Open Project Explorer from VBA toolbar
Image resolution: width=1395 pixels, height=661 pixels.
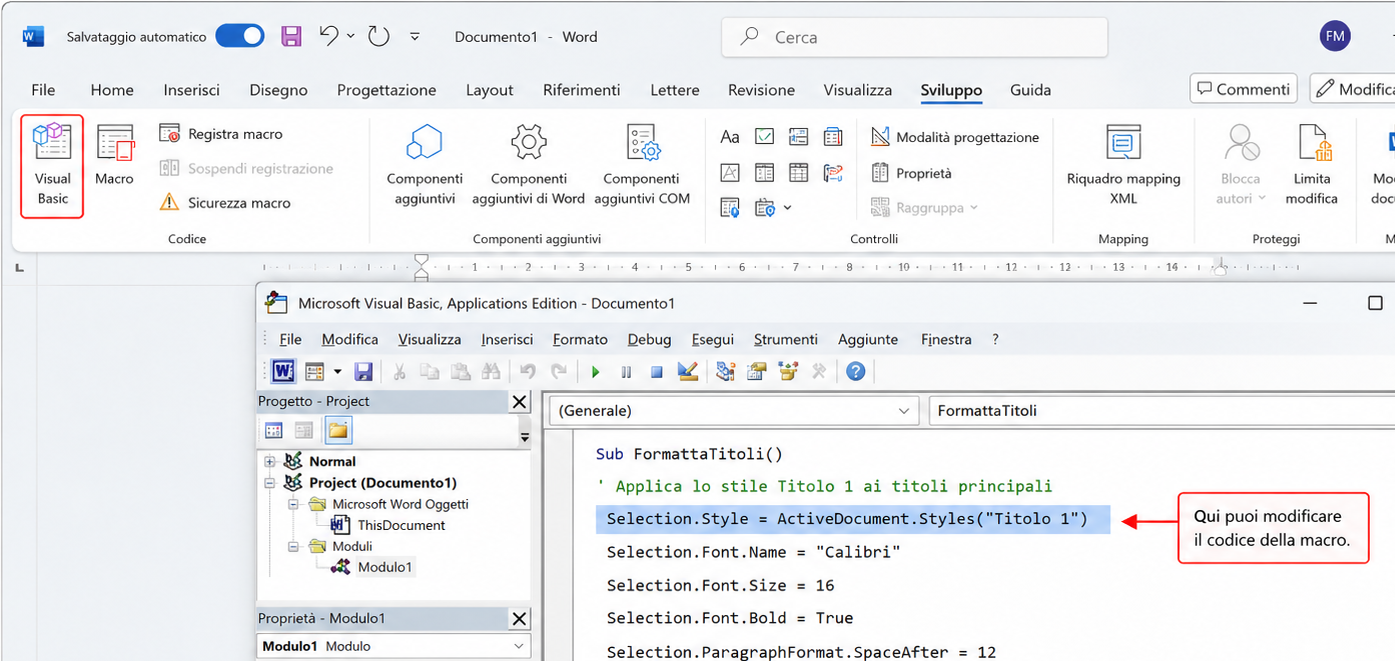pos(726,372)
